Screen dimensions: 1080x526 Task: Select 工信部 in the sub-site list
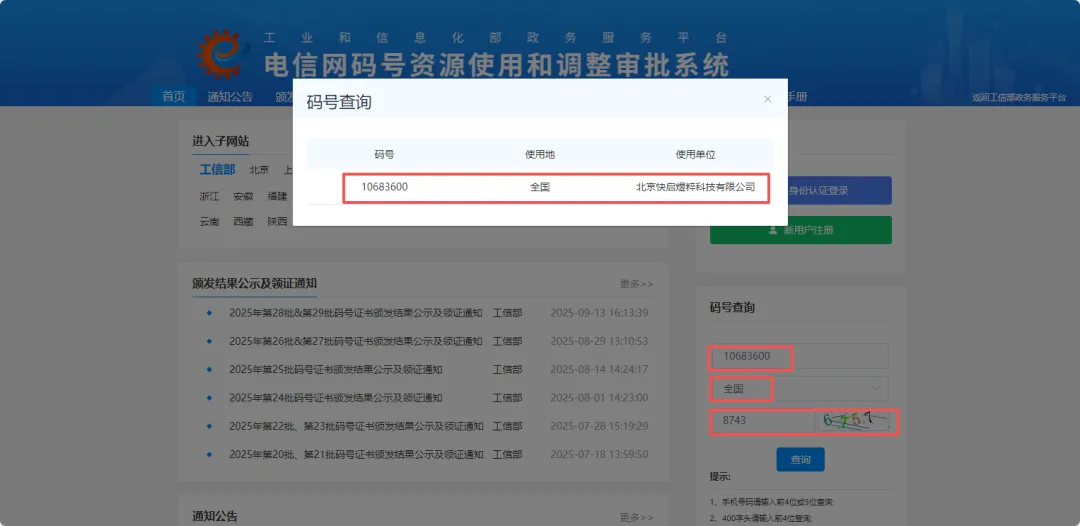(218, 169)
